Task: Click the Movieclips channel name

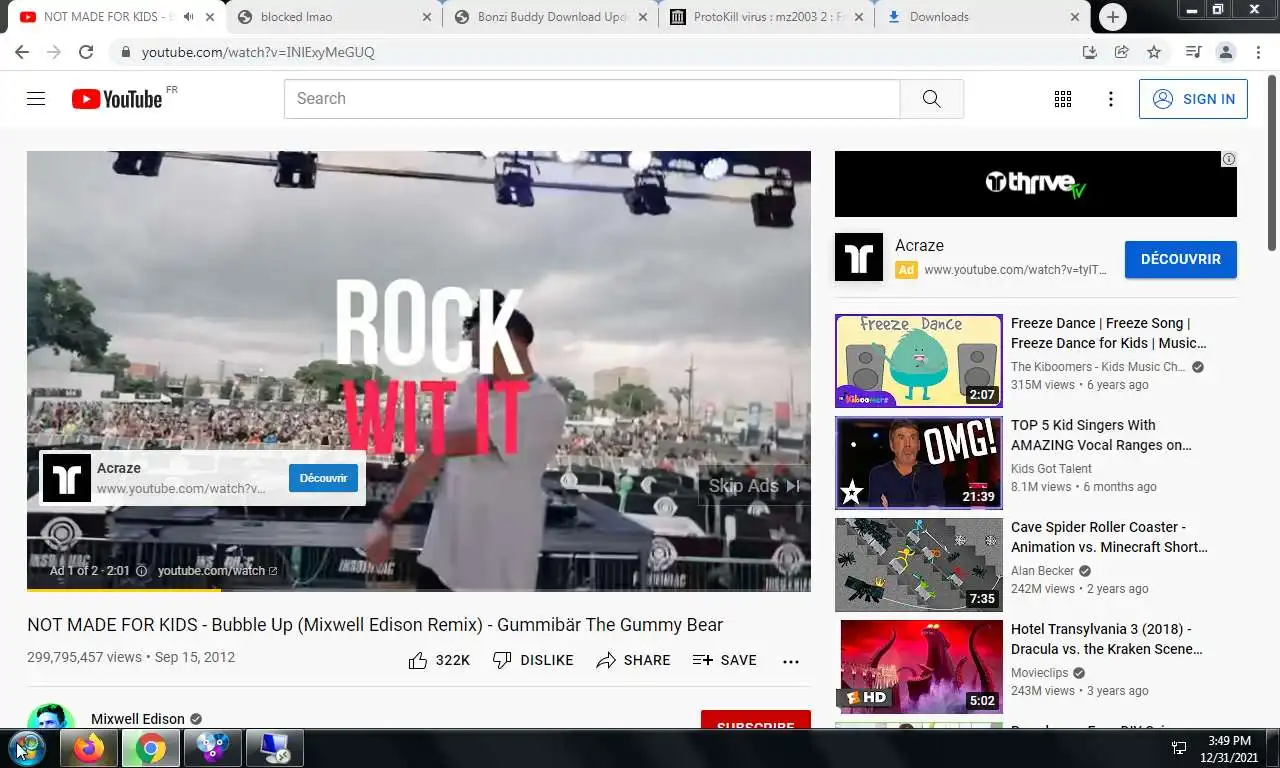Action: (x=1040, y=673)
